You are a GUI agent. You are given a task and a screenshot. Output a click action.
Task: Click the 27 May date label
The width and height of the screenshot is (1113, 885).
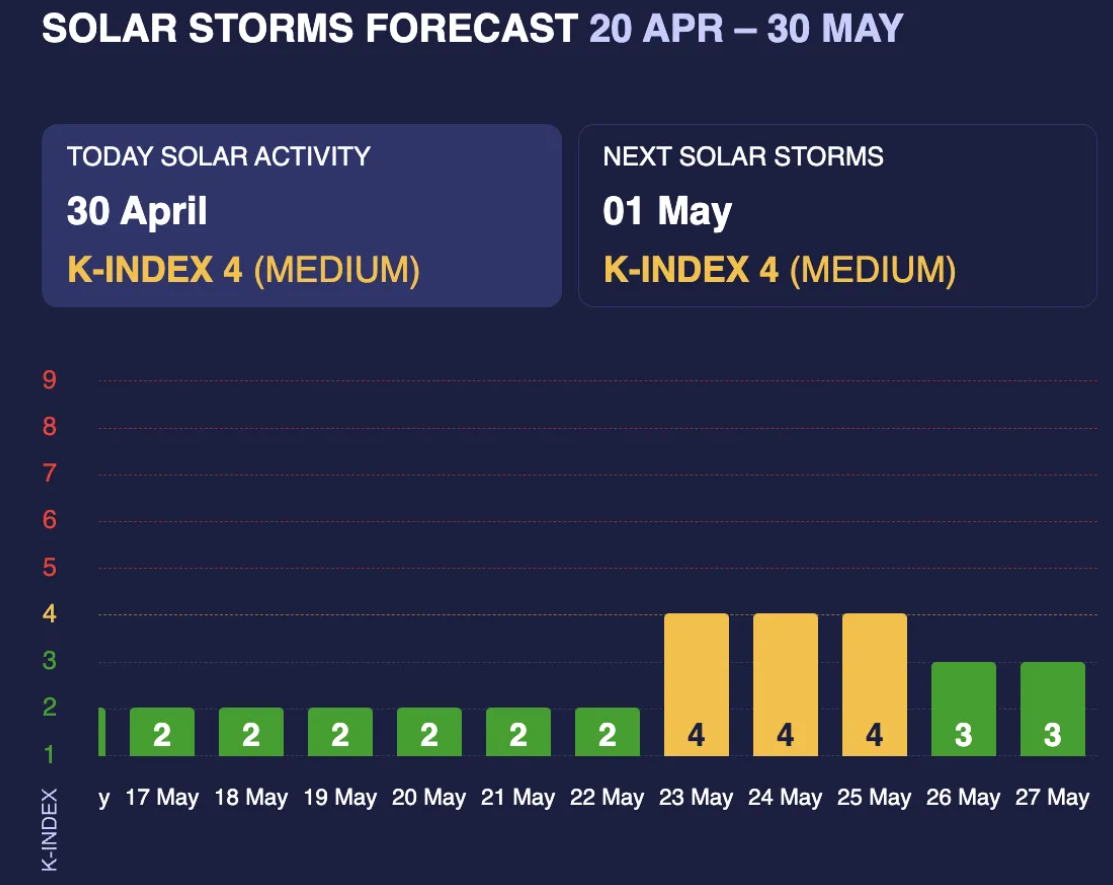coord(1052,798)
